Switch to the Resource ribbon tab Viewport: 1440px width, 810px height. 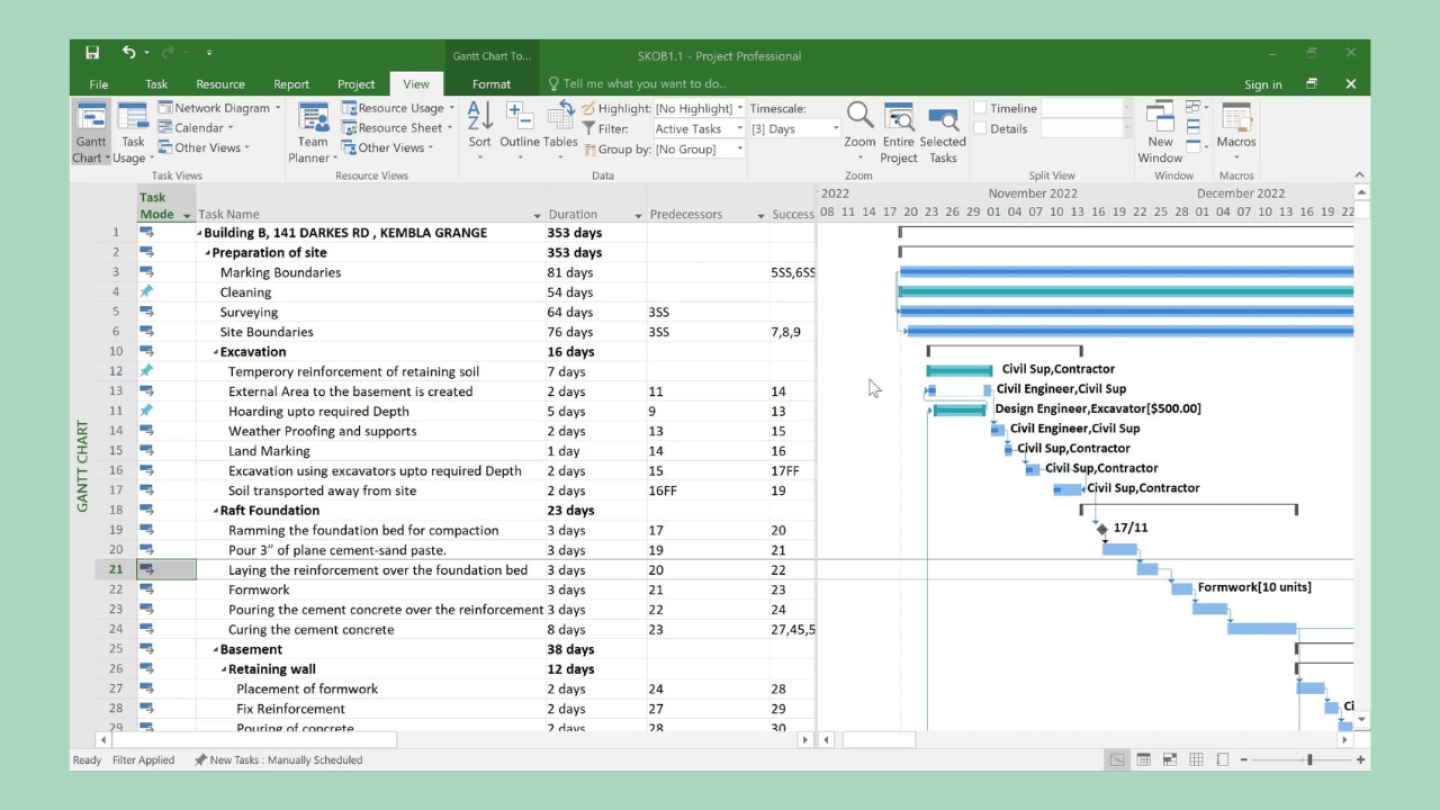[x=220, y=84]
